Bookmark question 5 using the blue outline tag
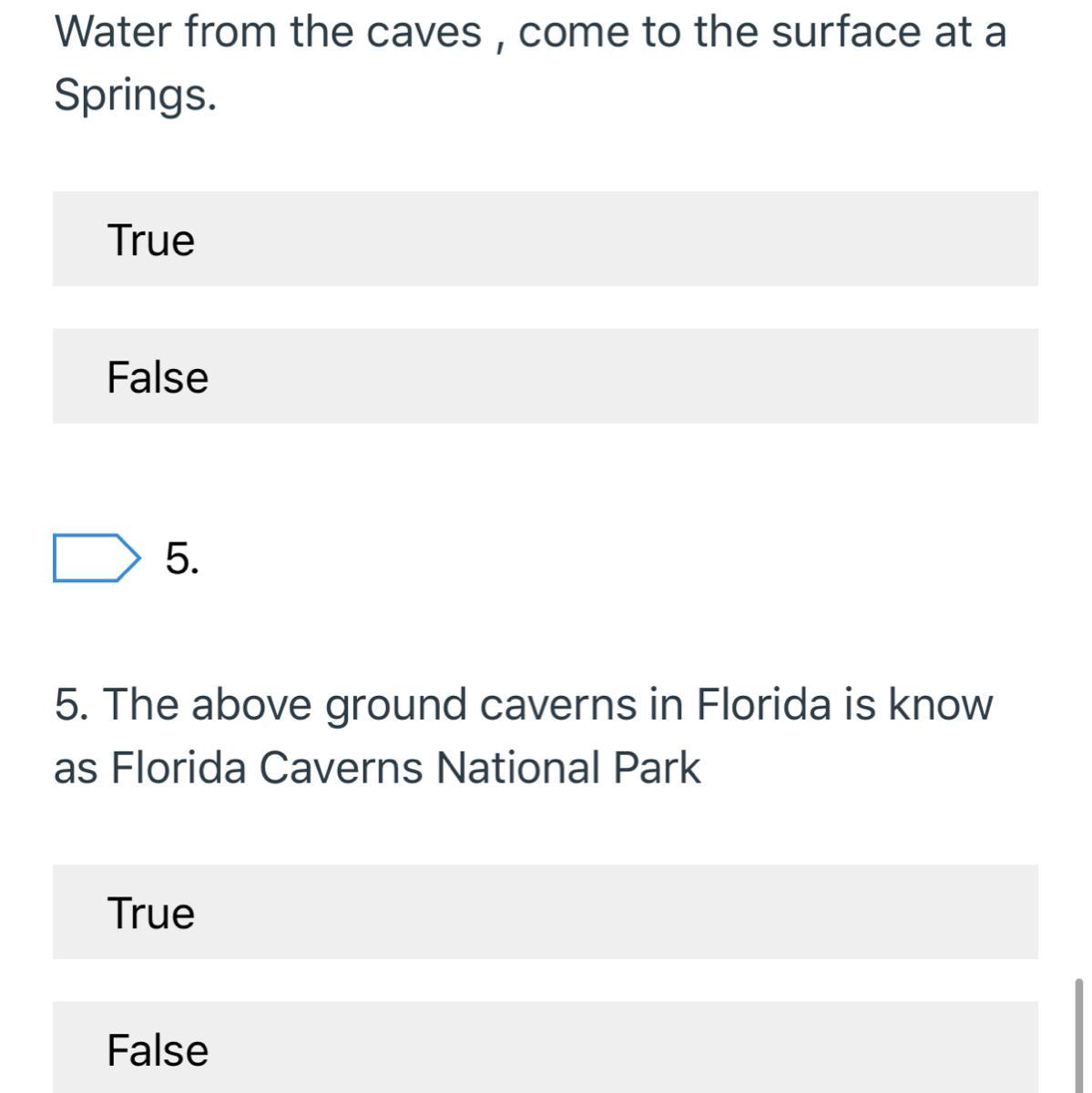Screen dimensions: 1092x1093 [97, 557]
